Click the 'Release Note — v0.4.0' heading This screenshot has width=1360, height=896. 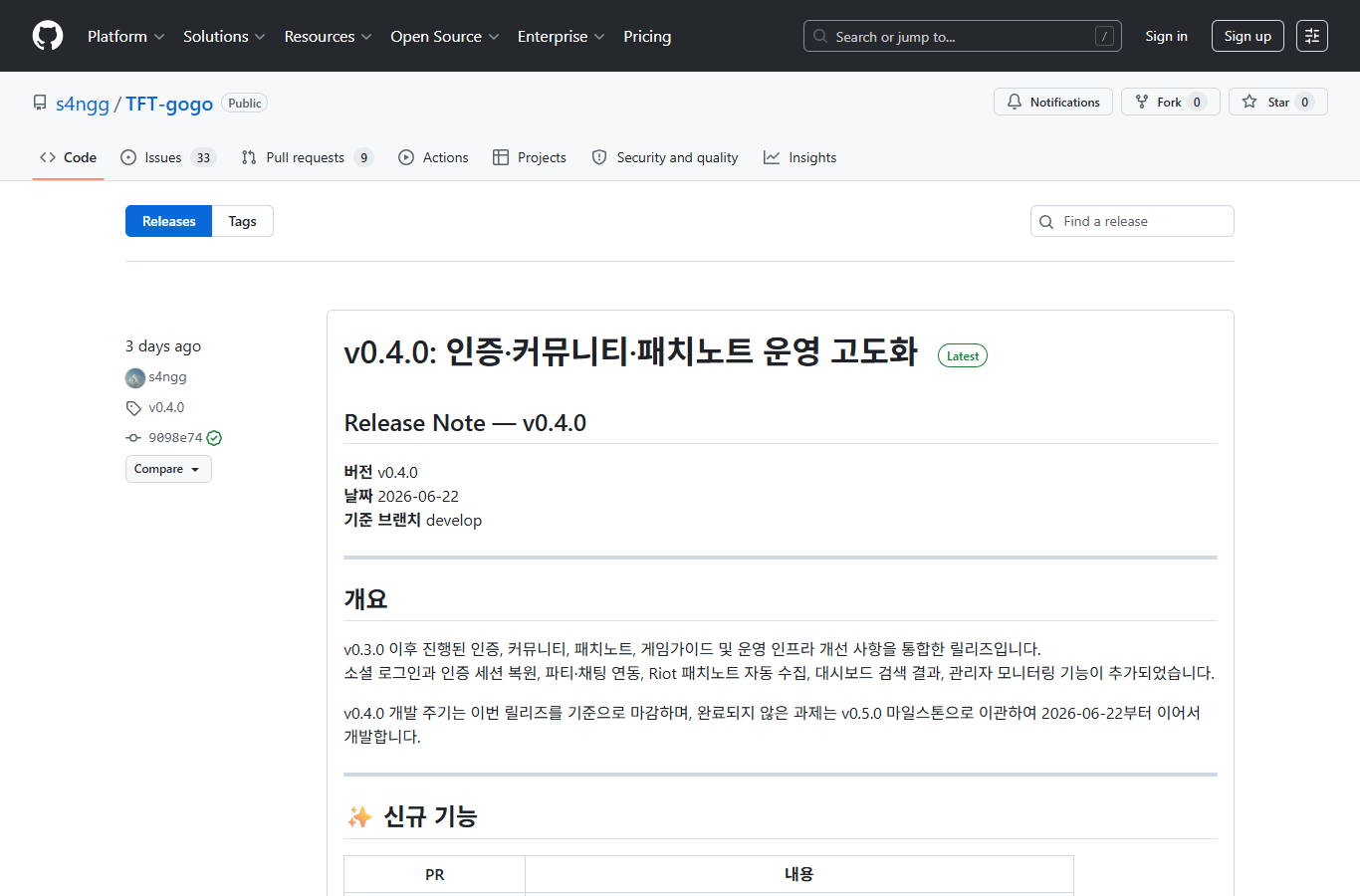tap(465, 423)
